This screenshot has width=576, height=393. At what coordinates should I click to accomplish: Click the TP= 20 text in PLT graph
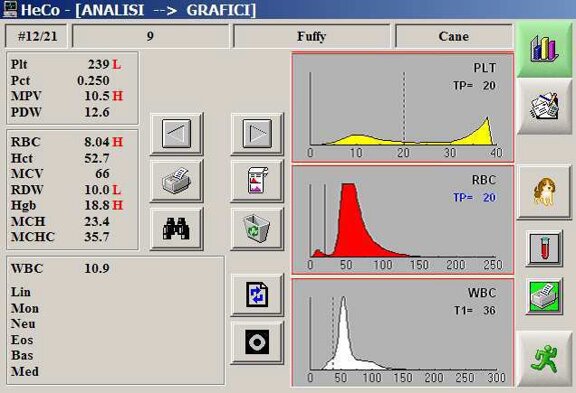(x=475, y=86)
